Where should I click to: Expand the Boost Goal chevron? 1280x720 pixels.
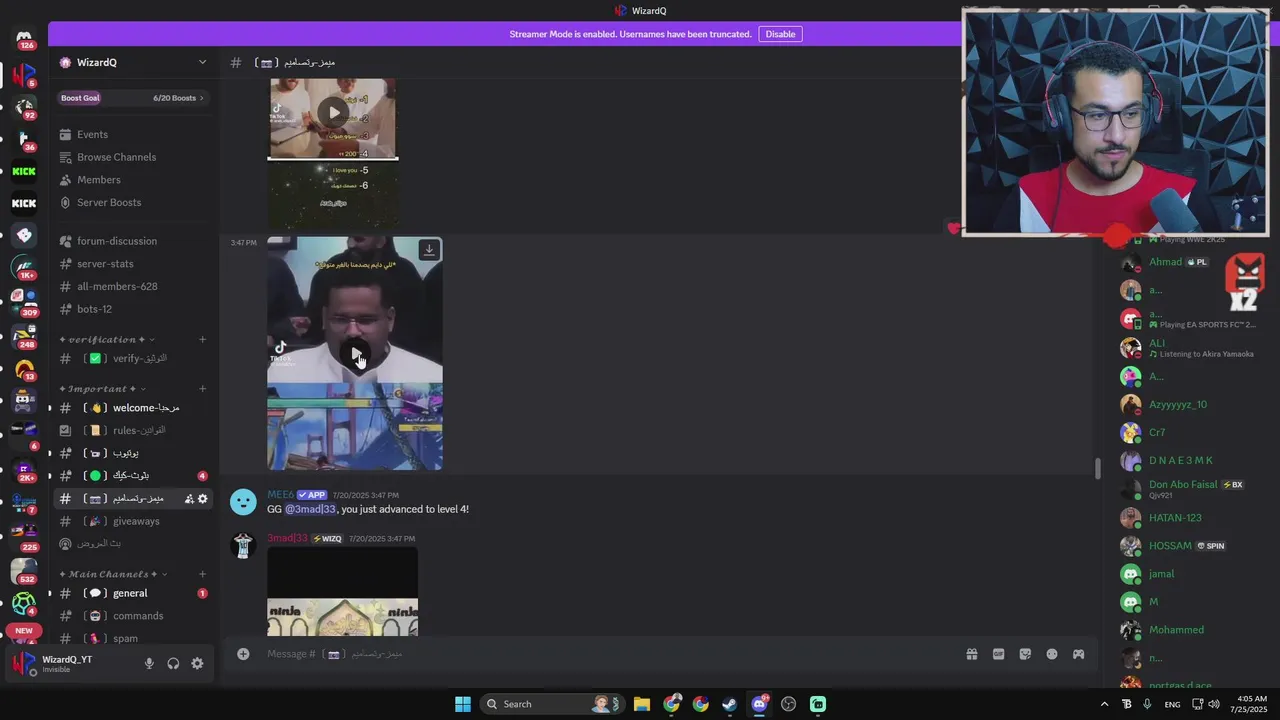[x=201, y=98]
